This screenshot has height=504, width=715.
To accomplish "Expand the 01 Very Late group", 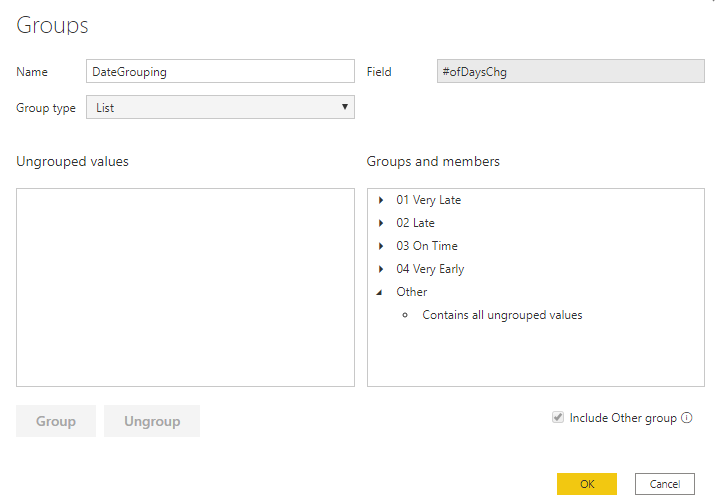I will (x=381, y=200).
